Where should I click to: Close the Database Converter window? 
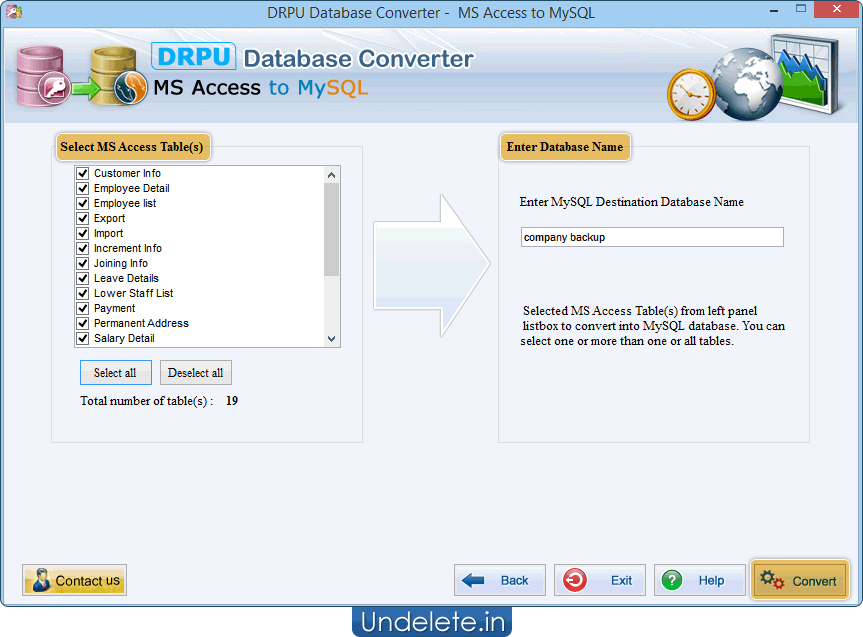coord(837,9)
